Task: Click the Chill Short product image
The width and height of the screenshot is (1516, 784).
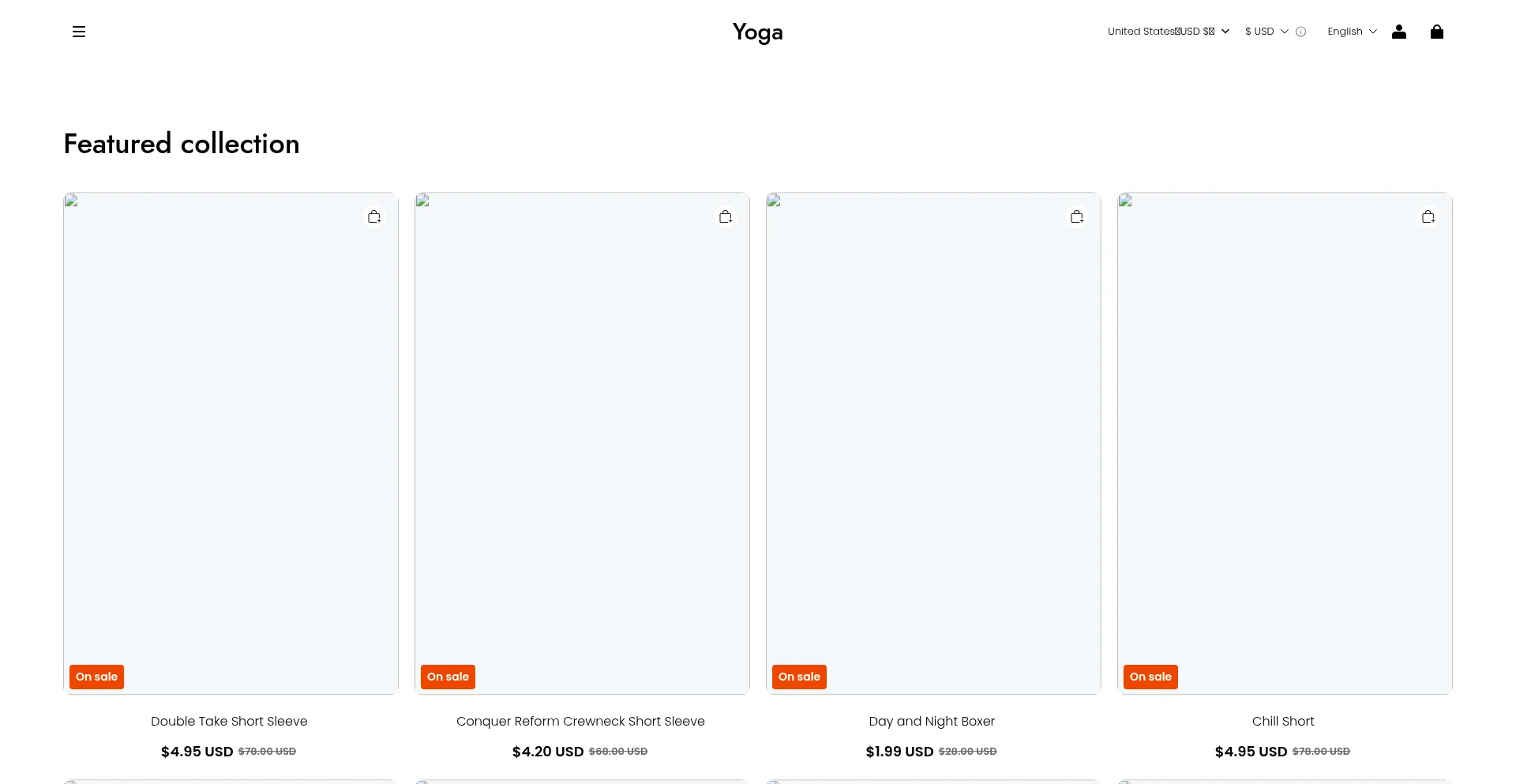Action: (x=1285, y=443)
